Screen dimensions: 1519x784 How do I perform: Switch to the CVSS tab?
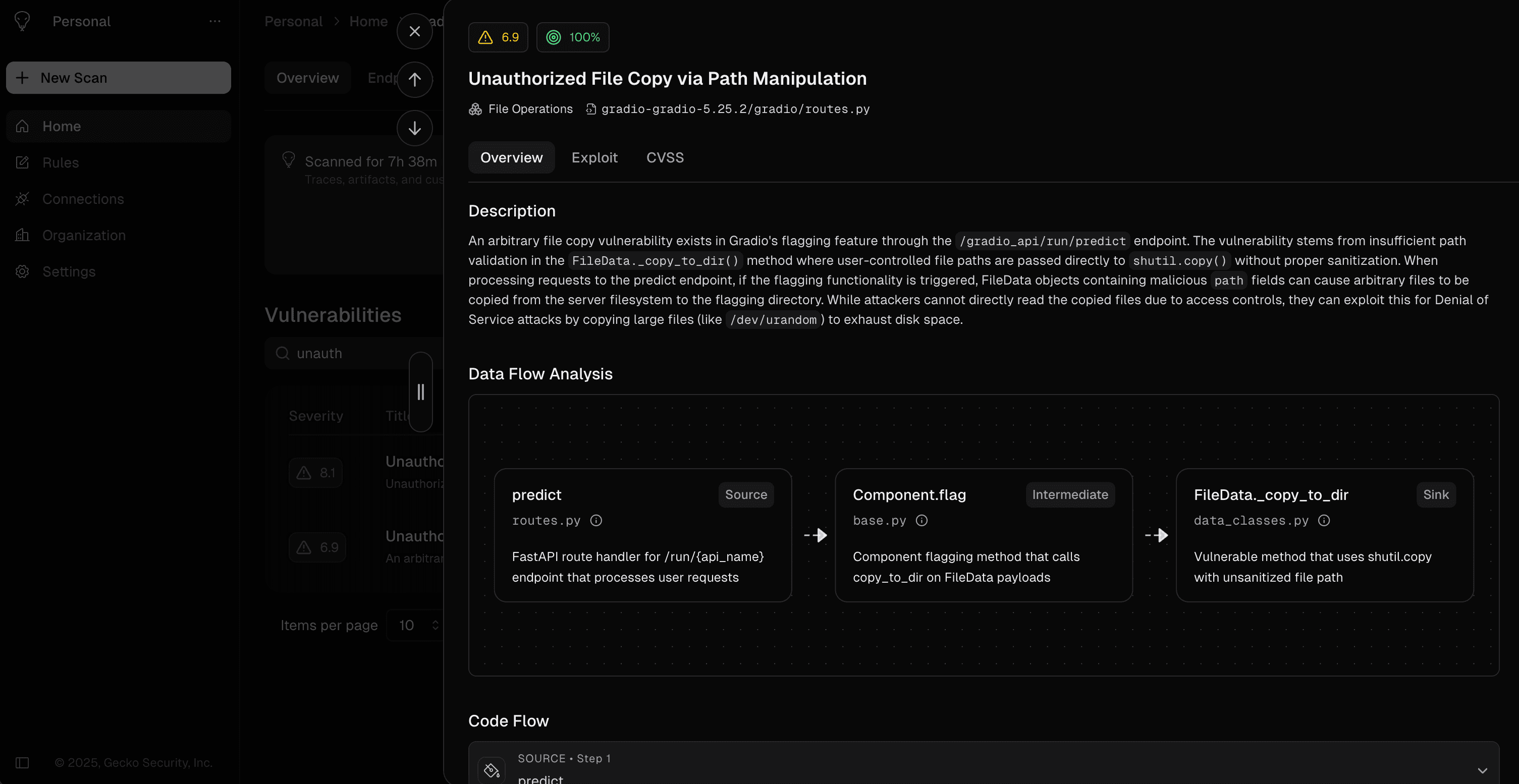tap(665, 157)
